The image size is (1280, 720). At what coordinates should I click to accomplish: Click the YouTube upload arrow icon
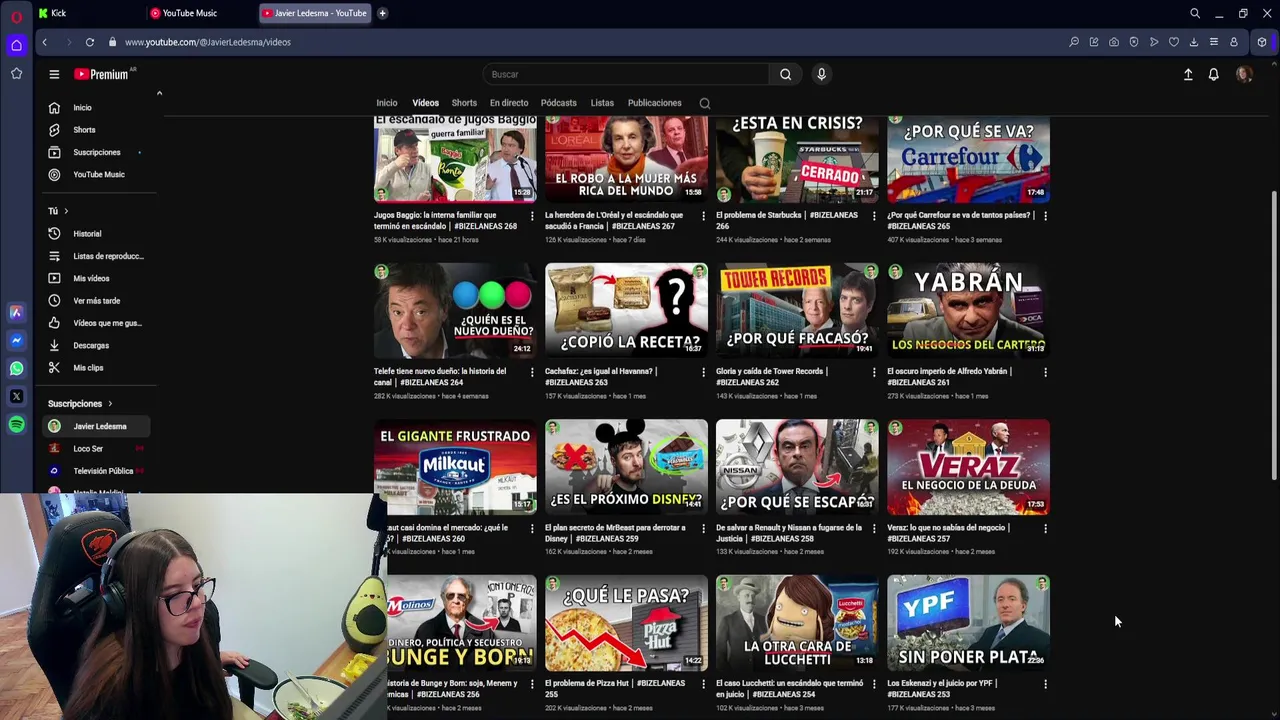1188,74
